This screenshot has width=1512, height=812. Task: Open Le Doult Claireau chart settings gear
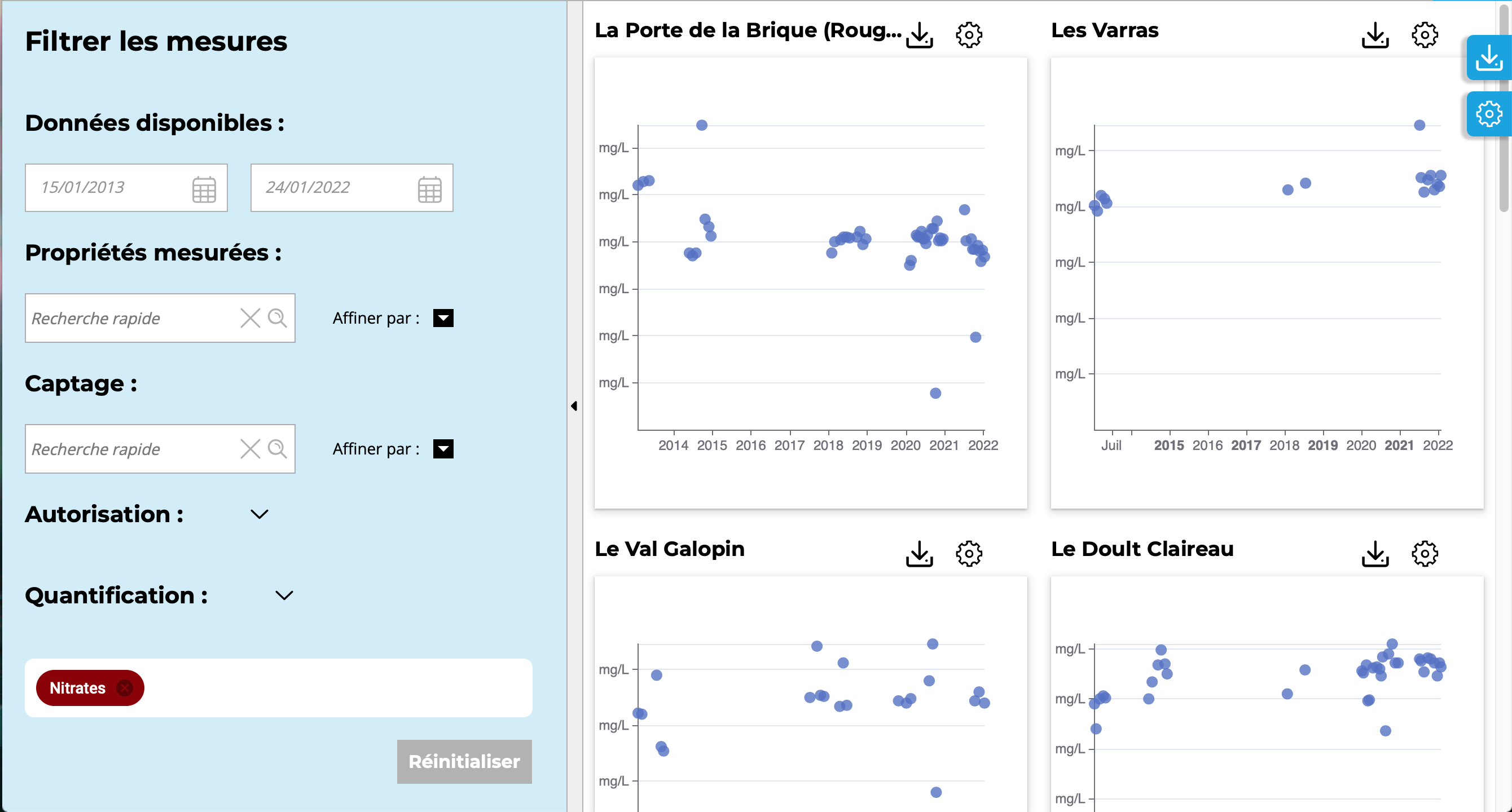pyautogui.click(x=1425, y=554)
